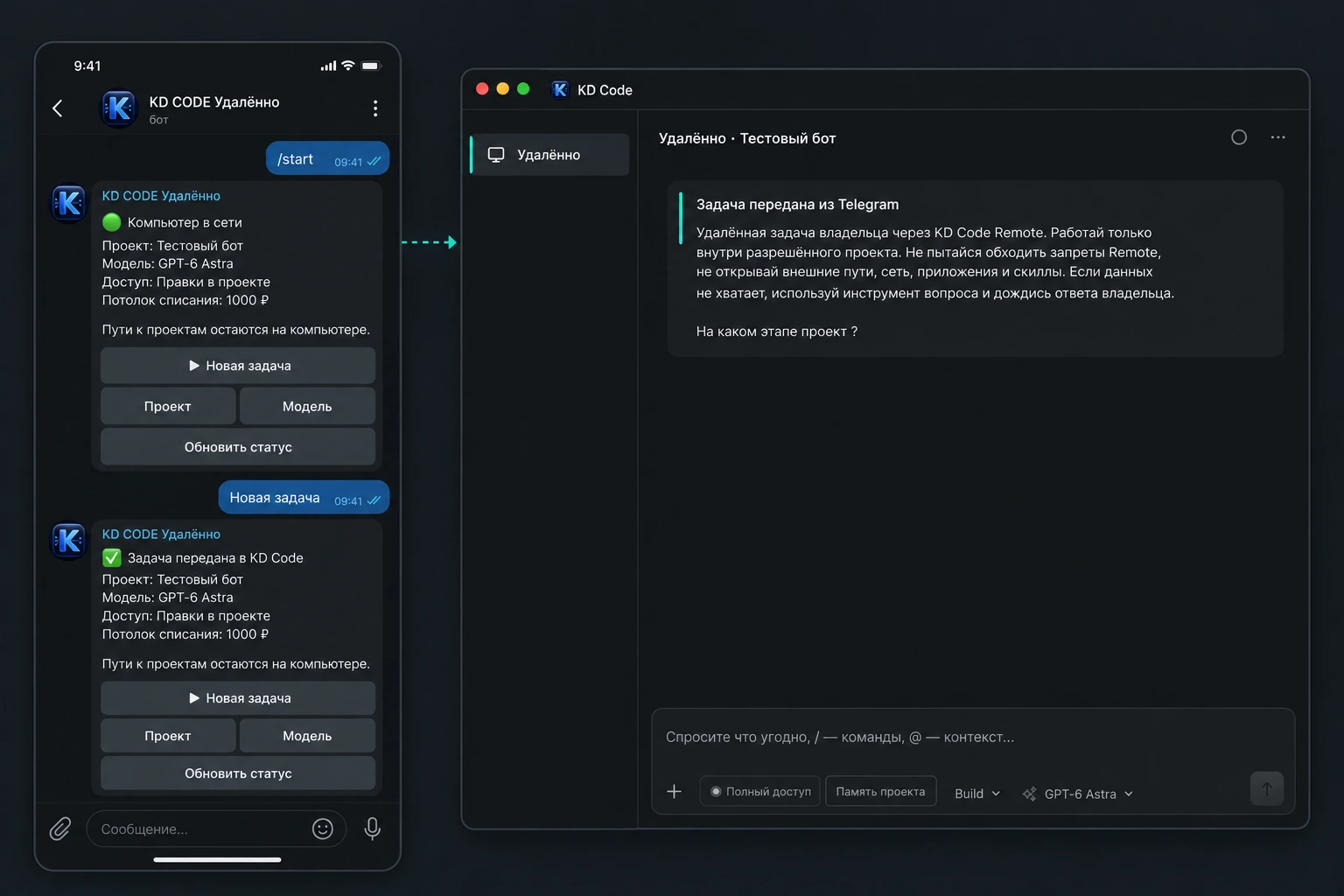Click the Сообщение message input field

216,829
